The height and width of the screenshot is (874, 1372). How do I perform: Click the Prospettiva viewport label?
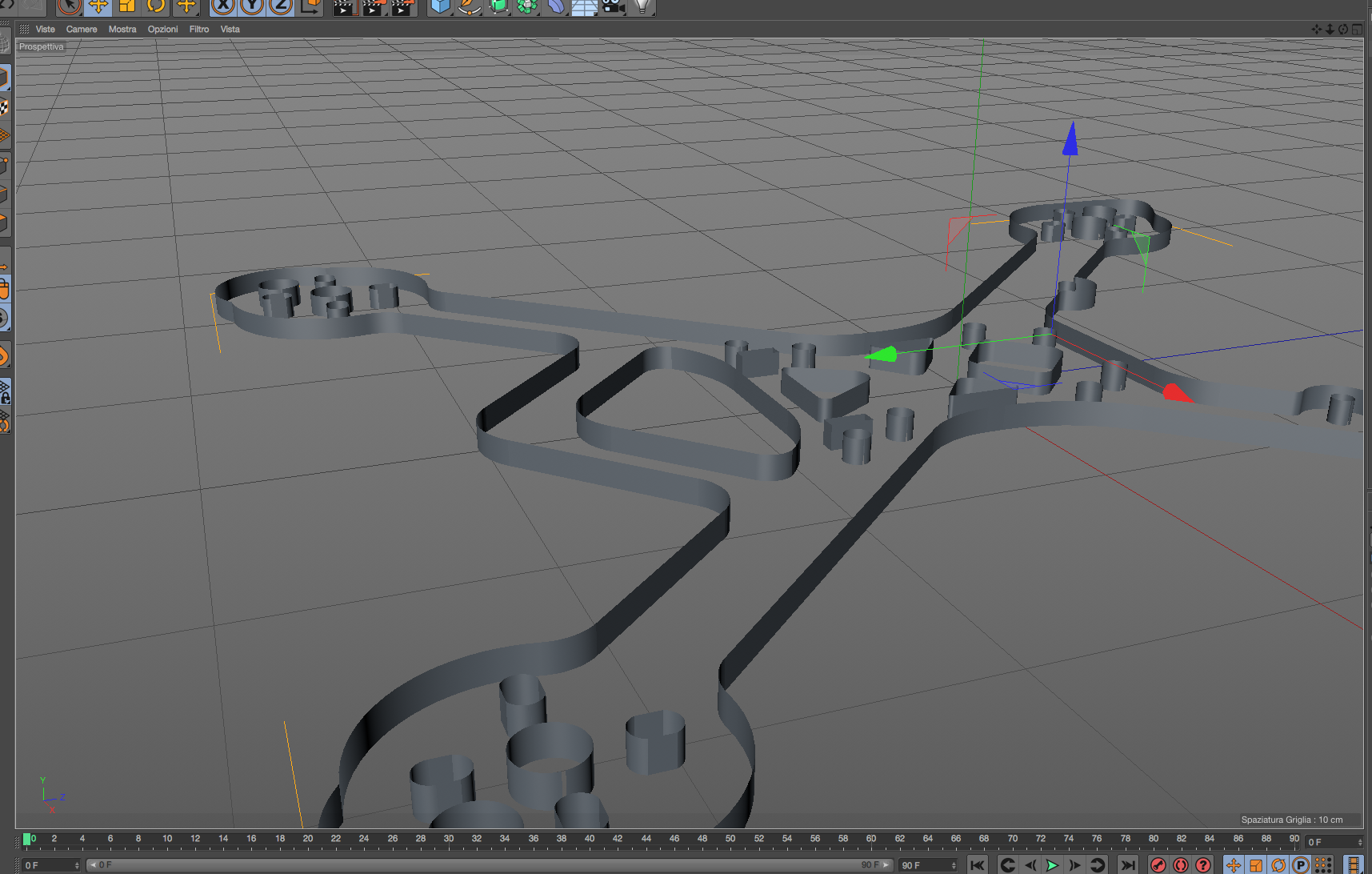tap(42, 46)
